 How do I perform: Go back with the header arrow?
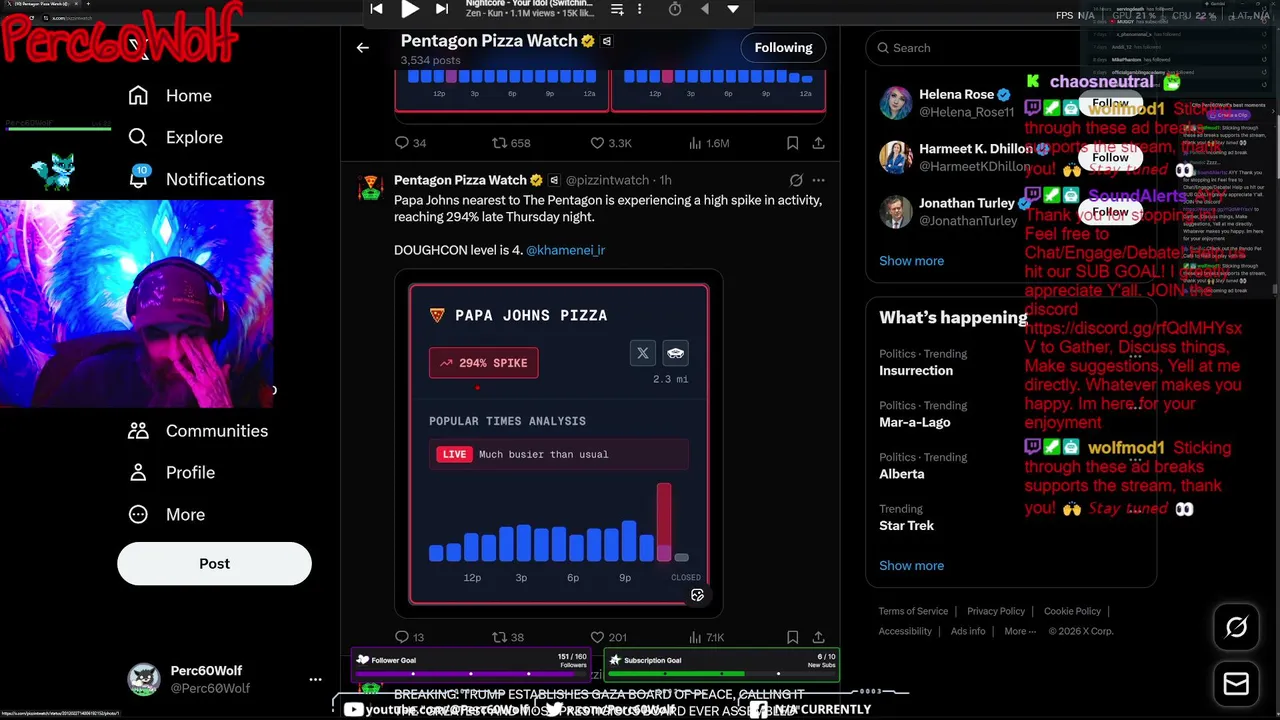(x=363, y=47)
